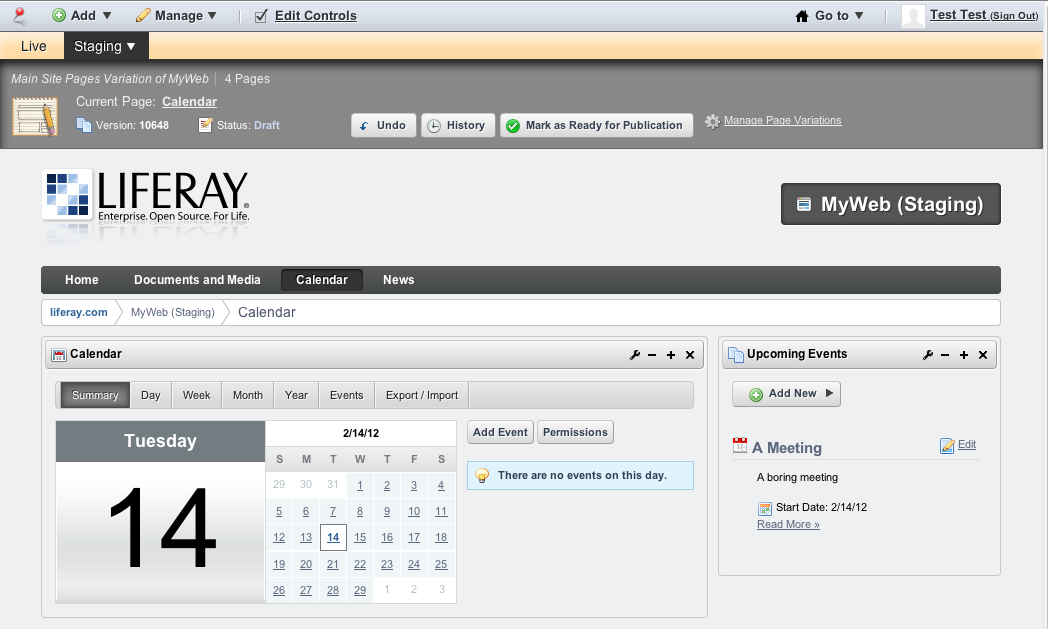This screenshot has height=629, width=1048.
Task: Click the Undo button
Action: pyautogui.click(x=384, y=125)
